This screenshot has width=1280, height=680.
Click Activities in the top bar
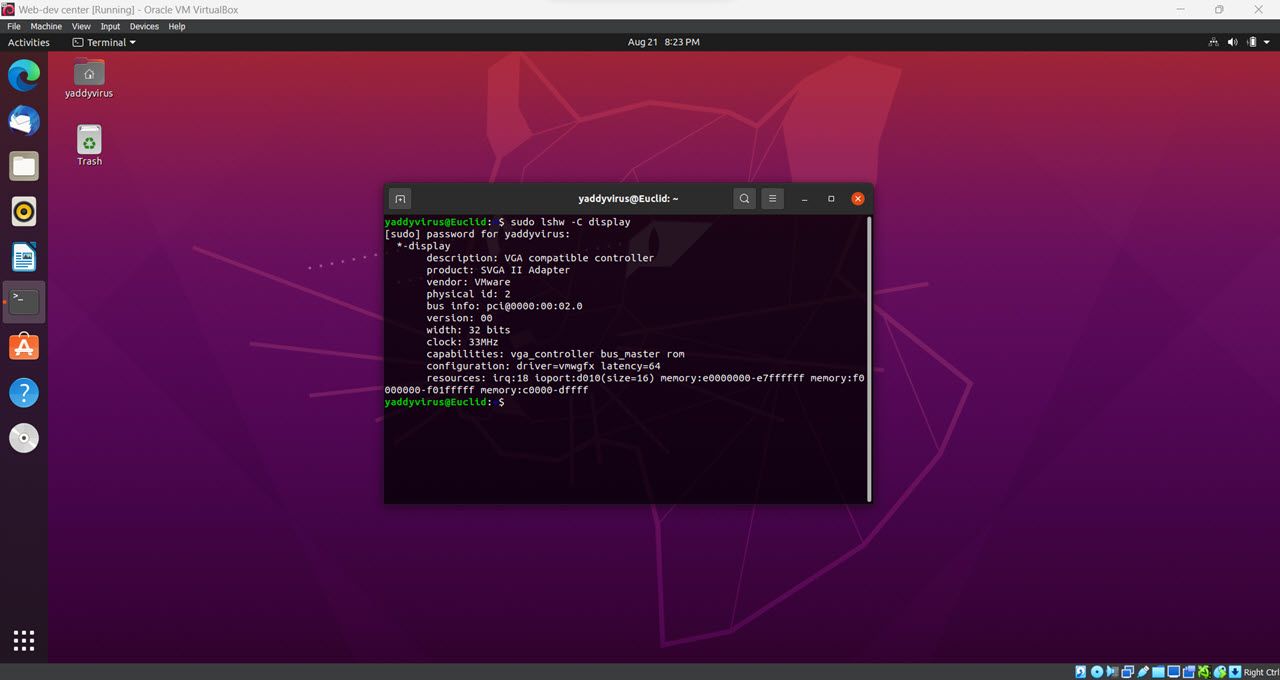coord(28,42)
